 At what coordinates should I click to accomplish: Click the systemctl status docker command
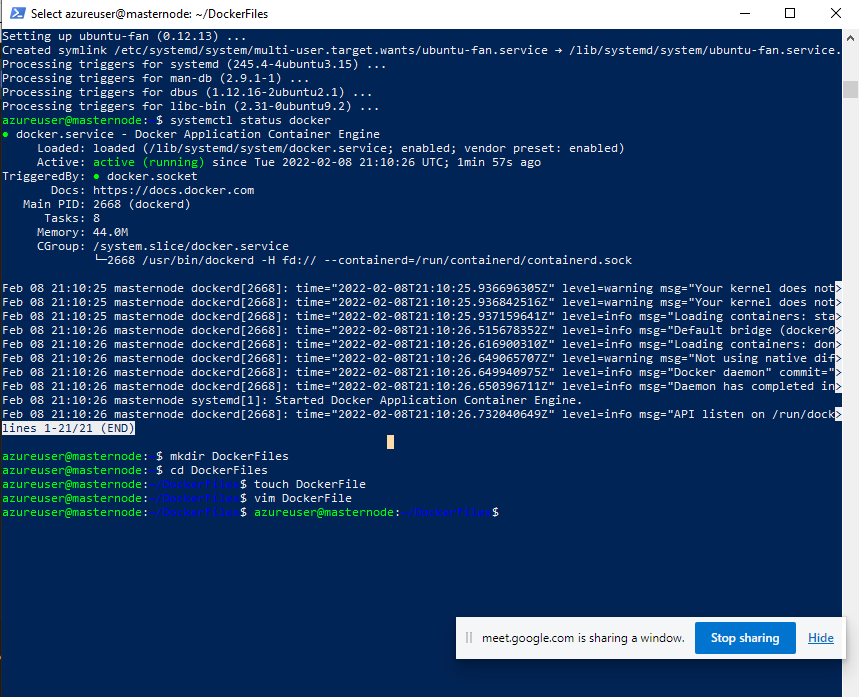(x=250, y=120)
